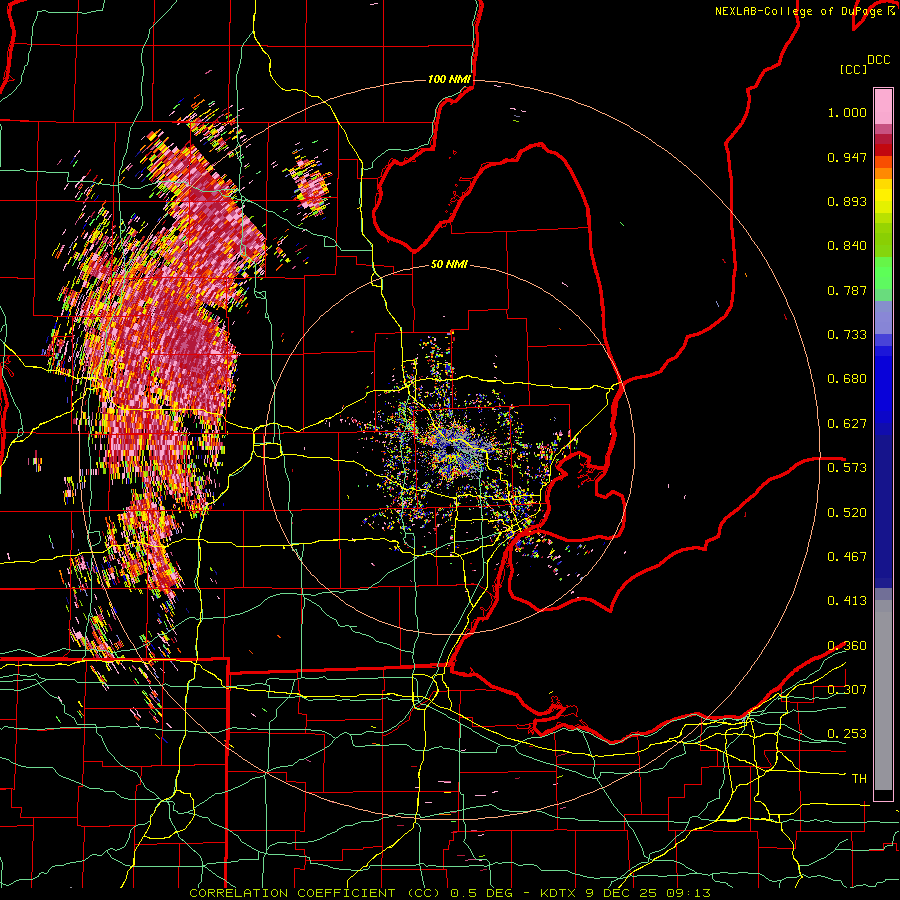
Task: Click the 100 NMI range ring label
Action: pos(449,79)
